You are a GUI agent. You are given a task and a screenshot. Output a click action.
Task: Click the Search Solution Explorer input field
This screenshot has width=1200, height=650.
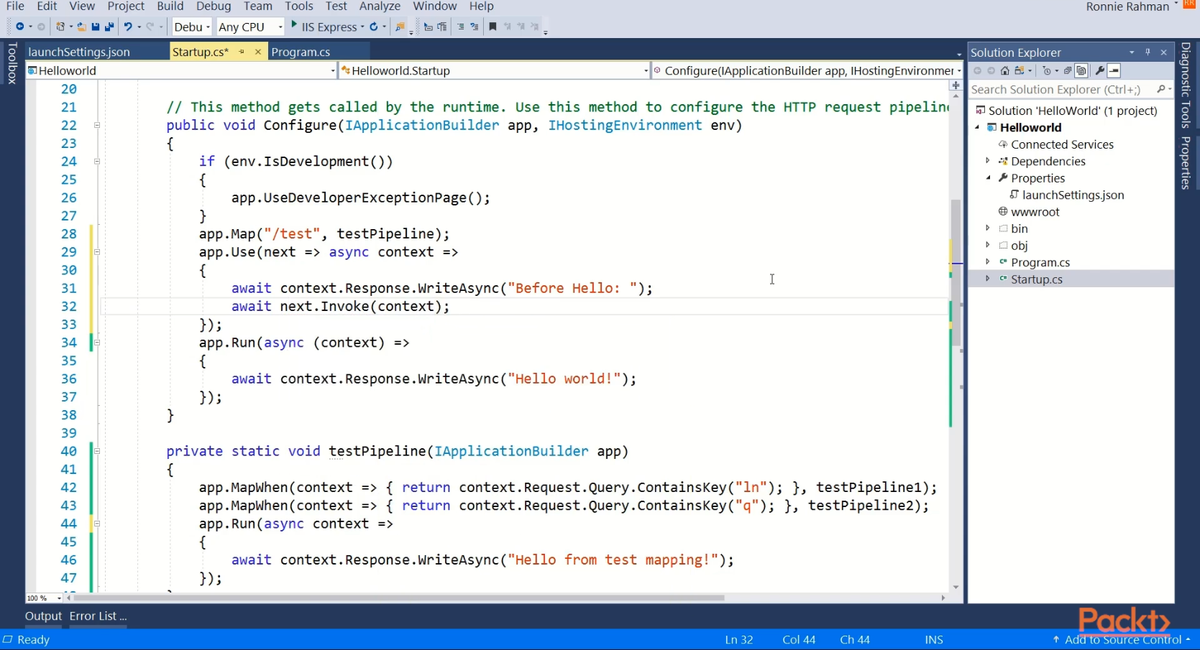(x=1061, y=89)
